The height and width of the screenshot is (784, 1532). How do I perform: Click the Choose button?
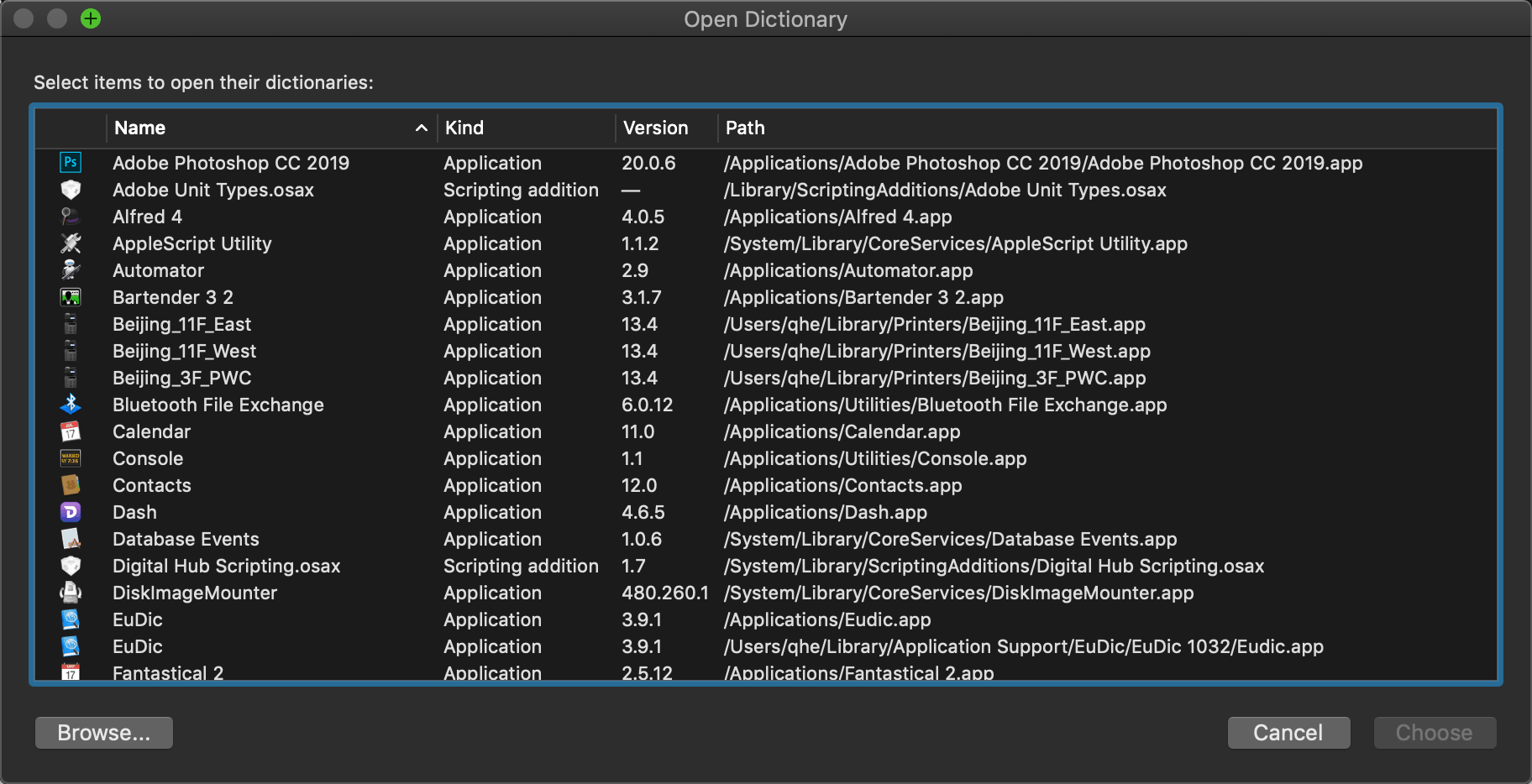click(1435, 733)
